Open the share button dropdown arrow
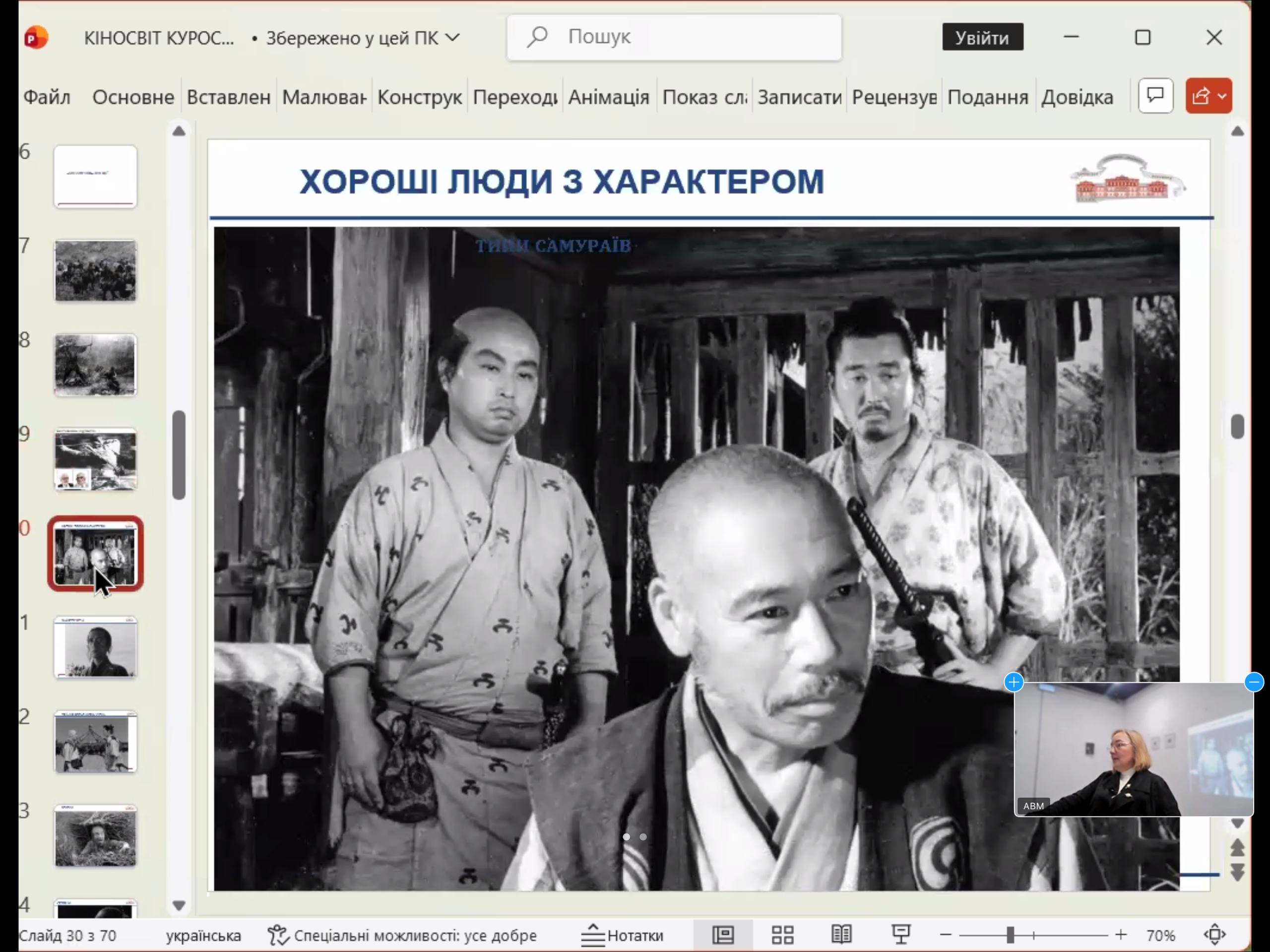This screenshot has width=1270, height=952. click(1223, 96)
